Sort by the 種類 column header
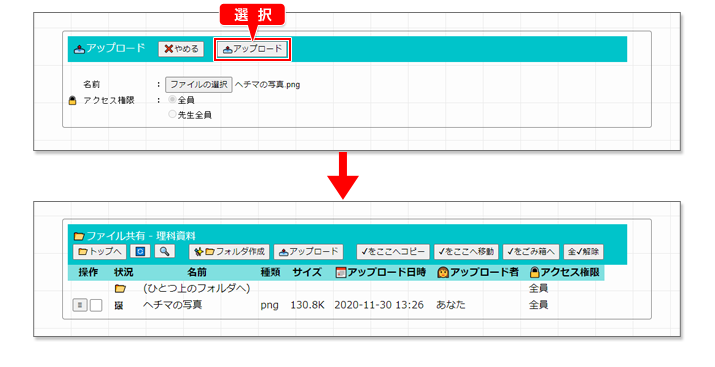This screenshot has width=715, height=367. [270, 272]
